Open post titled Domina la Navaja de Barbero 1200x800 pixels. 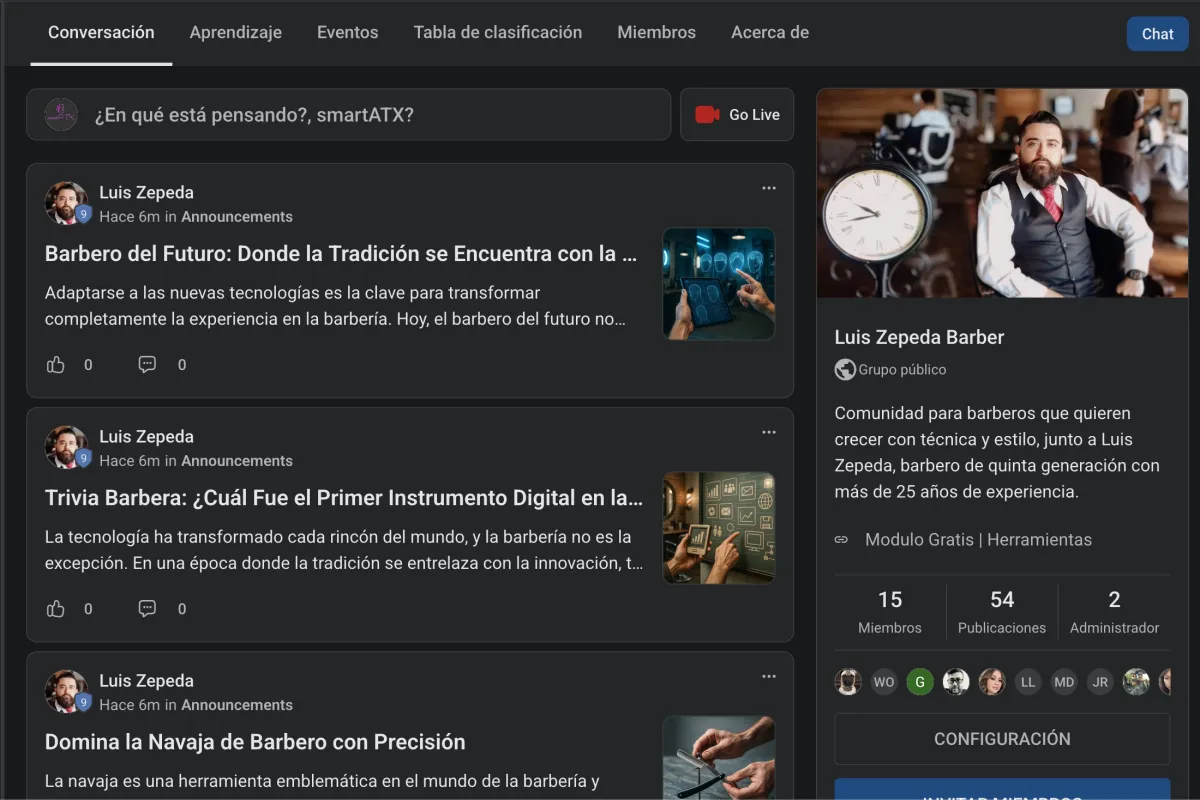tap(255, 742)
